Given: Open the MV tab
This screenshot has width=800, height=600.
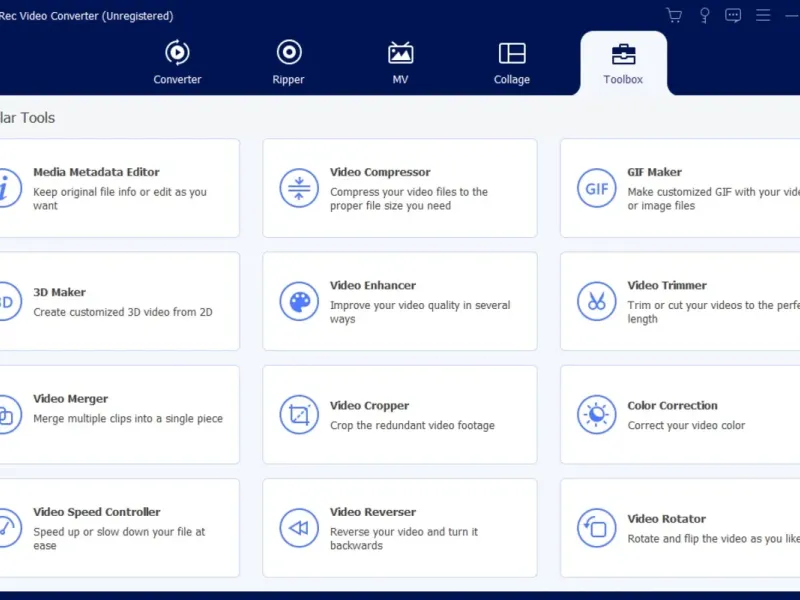Looking at the screenshot, I should pos(400,62).
